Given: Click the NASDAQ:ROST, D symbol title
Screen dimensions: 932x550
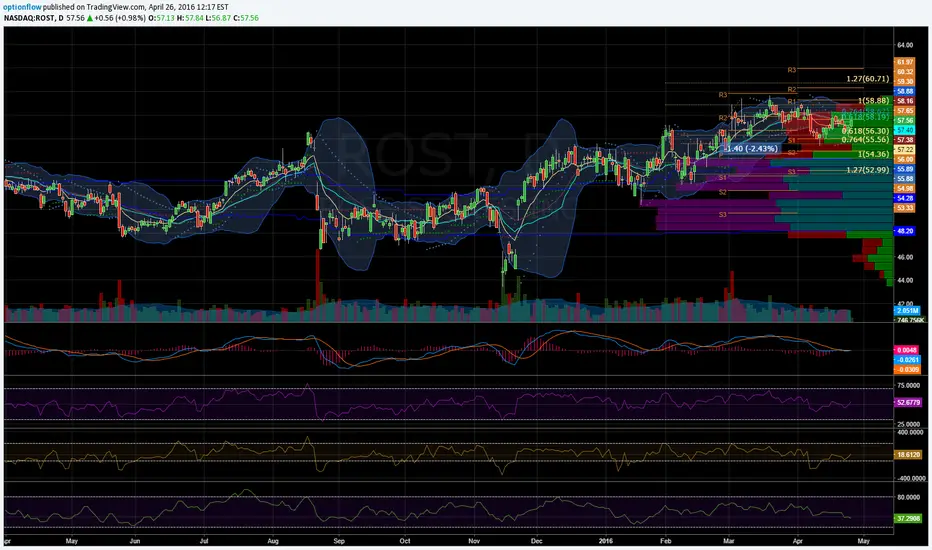Looking at the screenshot, I should [33, 18].
